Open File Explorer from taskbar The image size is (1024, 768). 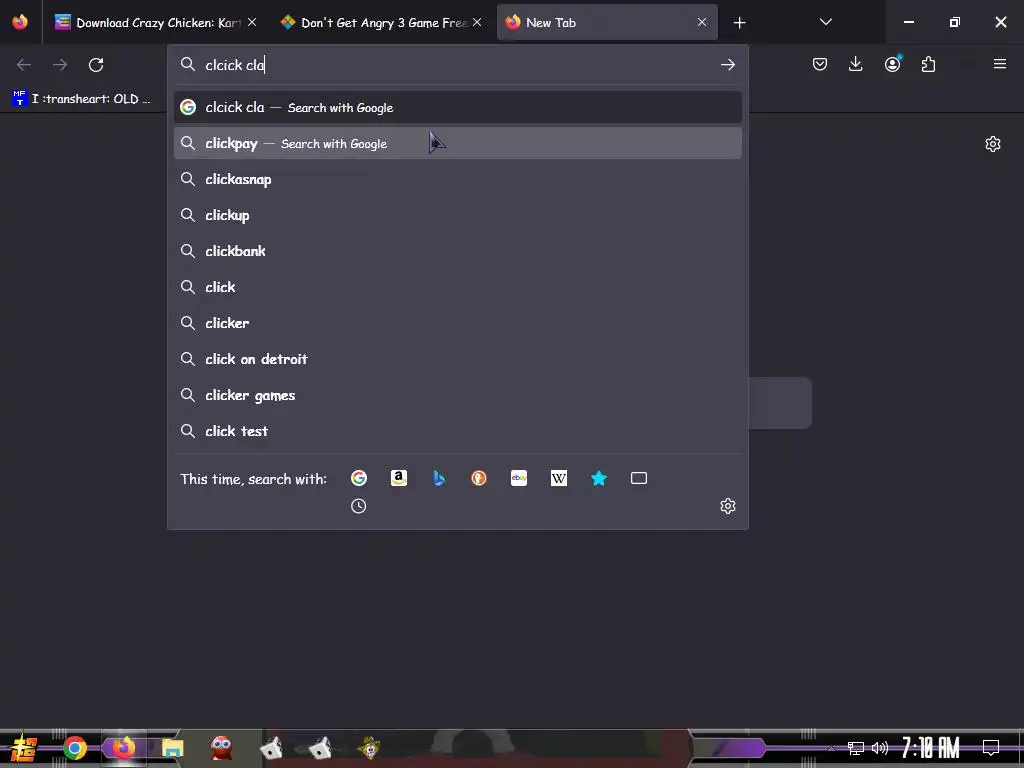point(172,748)
